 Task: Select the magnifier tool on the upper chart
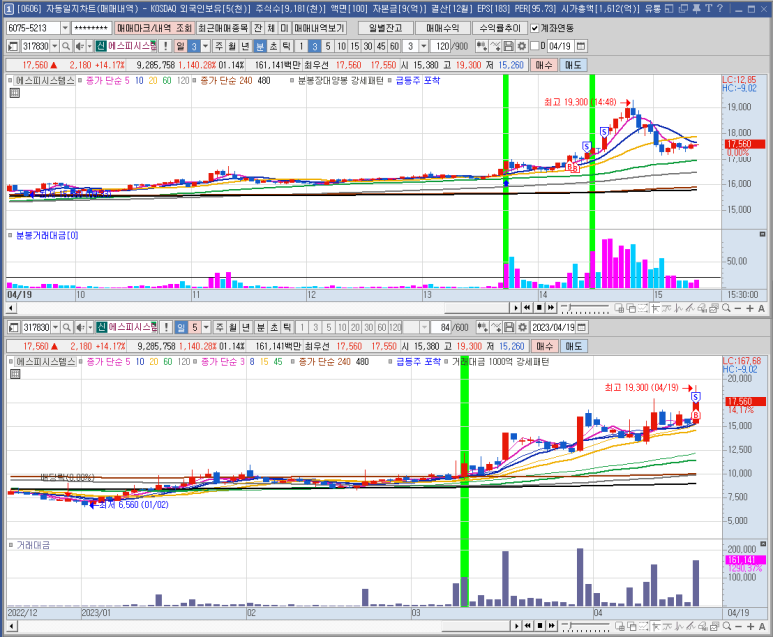[726, 308]
